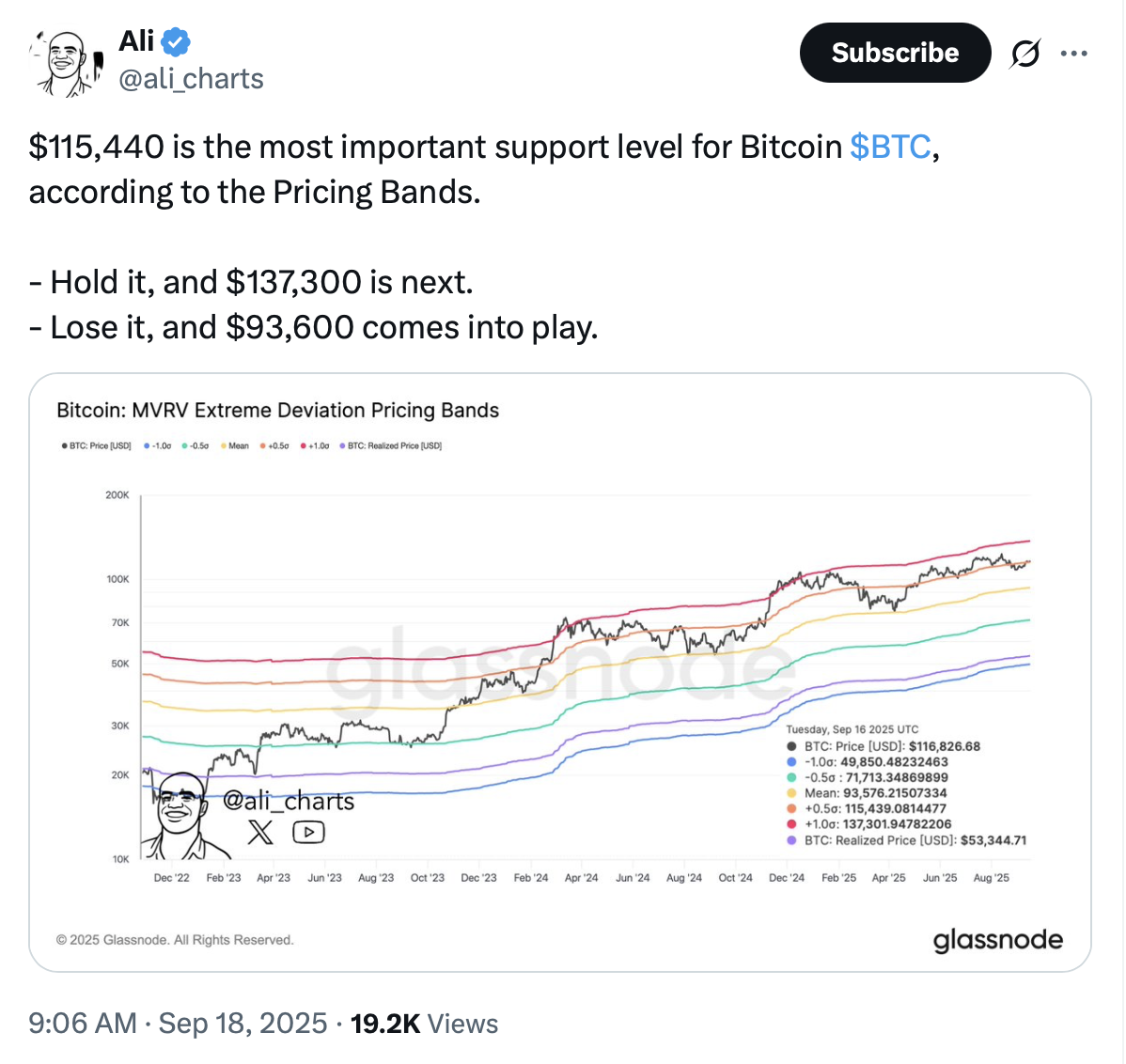Open the Grok slash-circle icon
This screenshot has width=1126, height=1064.
[1024, 54]
